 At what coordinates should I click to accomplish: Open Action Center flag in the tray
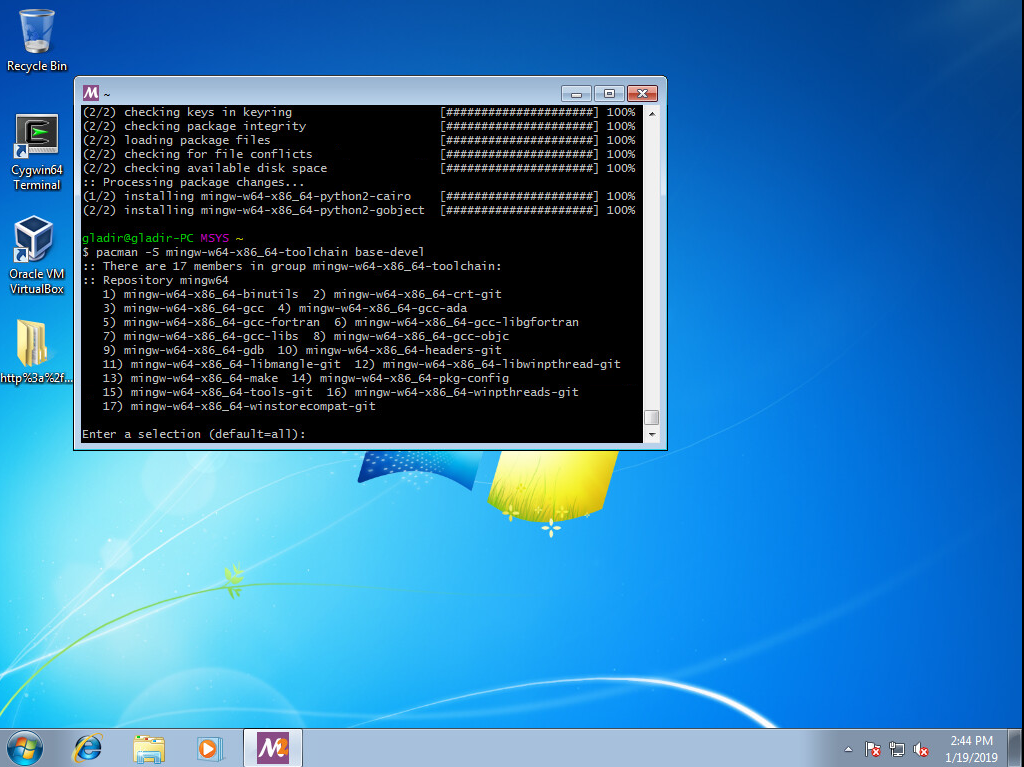[x=873, y=749]
